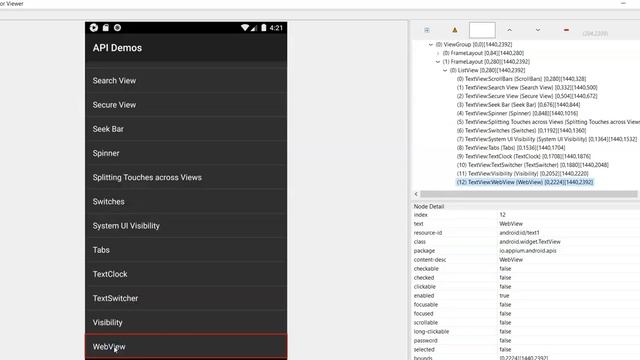Viewport: 640px width, 360px height.
Task: Select the password property row
Action: 526,340
